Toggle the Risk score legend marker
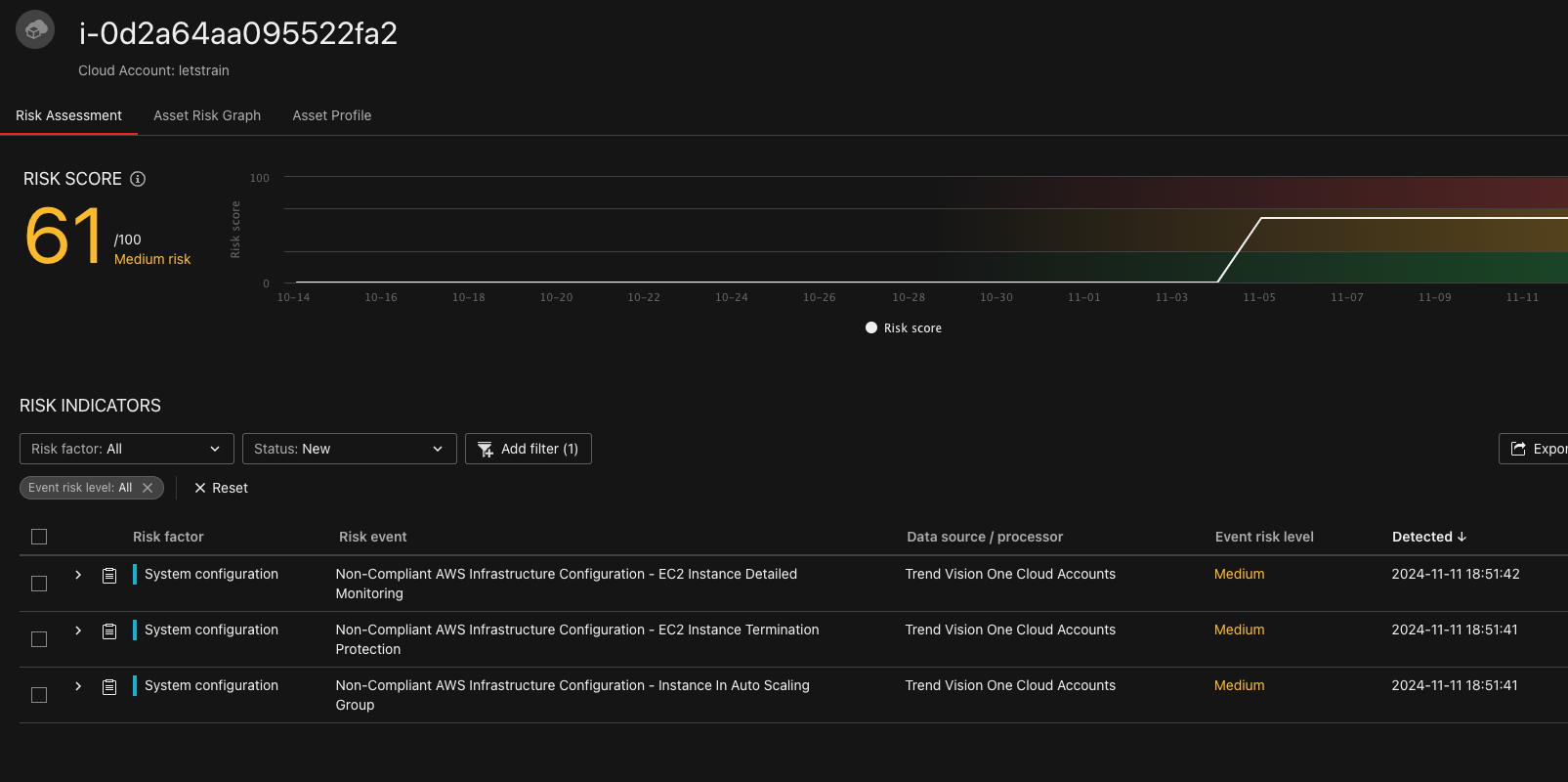Screen dimensions: 1568x782 (871, 327)
